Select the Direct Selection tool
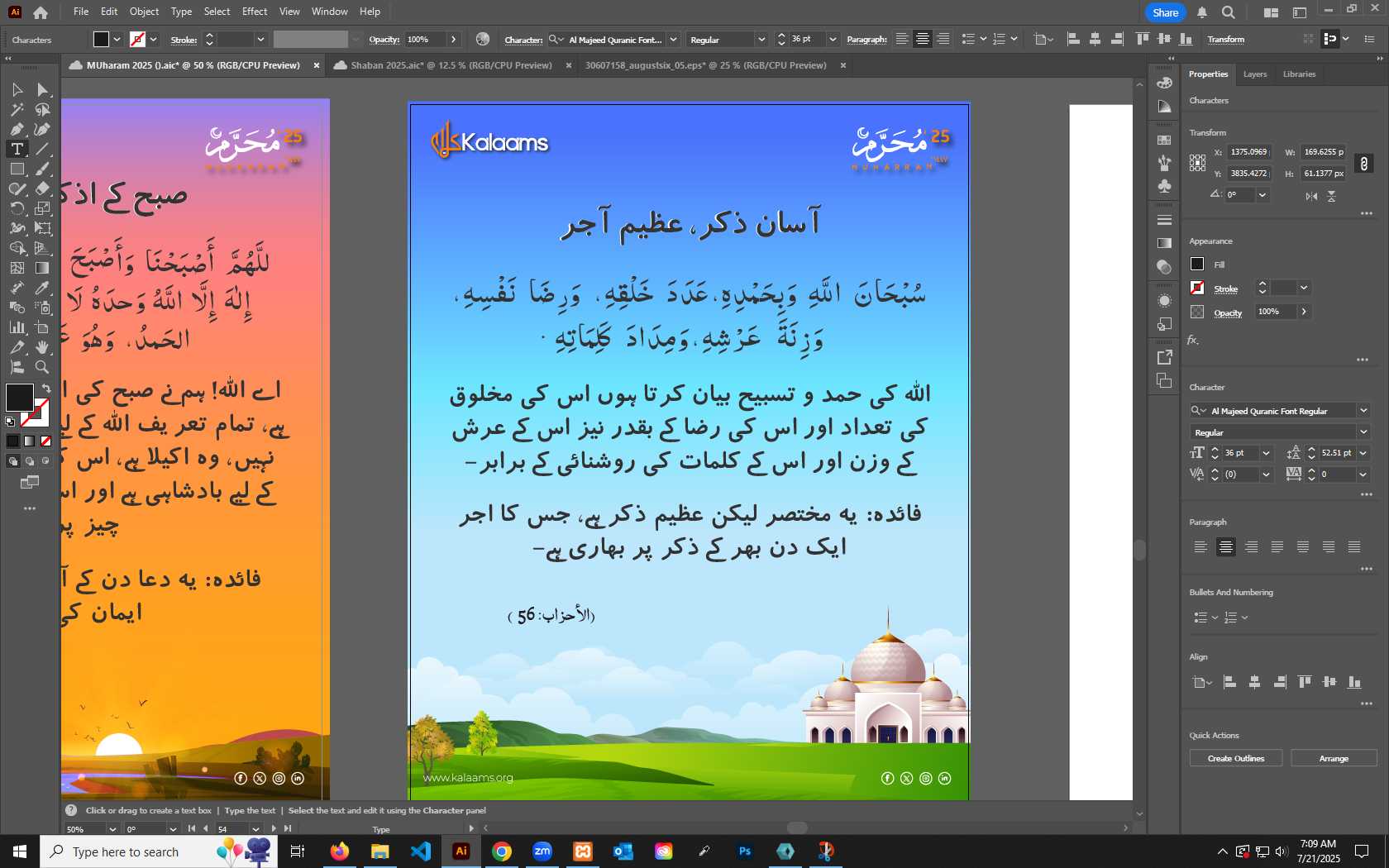This screenshot has width=1389, height=868. point(42,89)
